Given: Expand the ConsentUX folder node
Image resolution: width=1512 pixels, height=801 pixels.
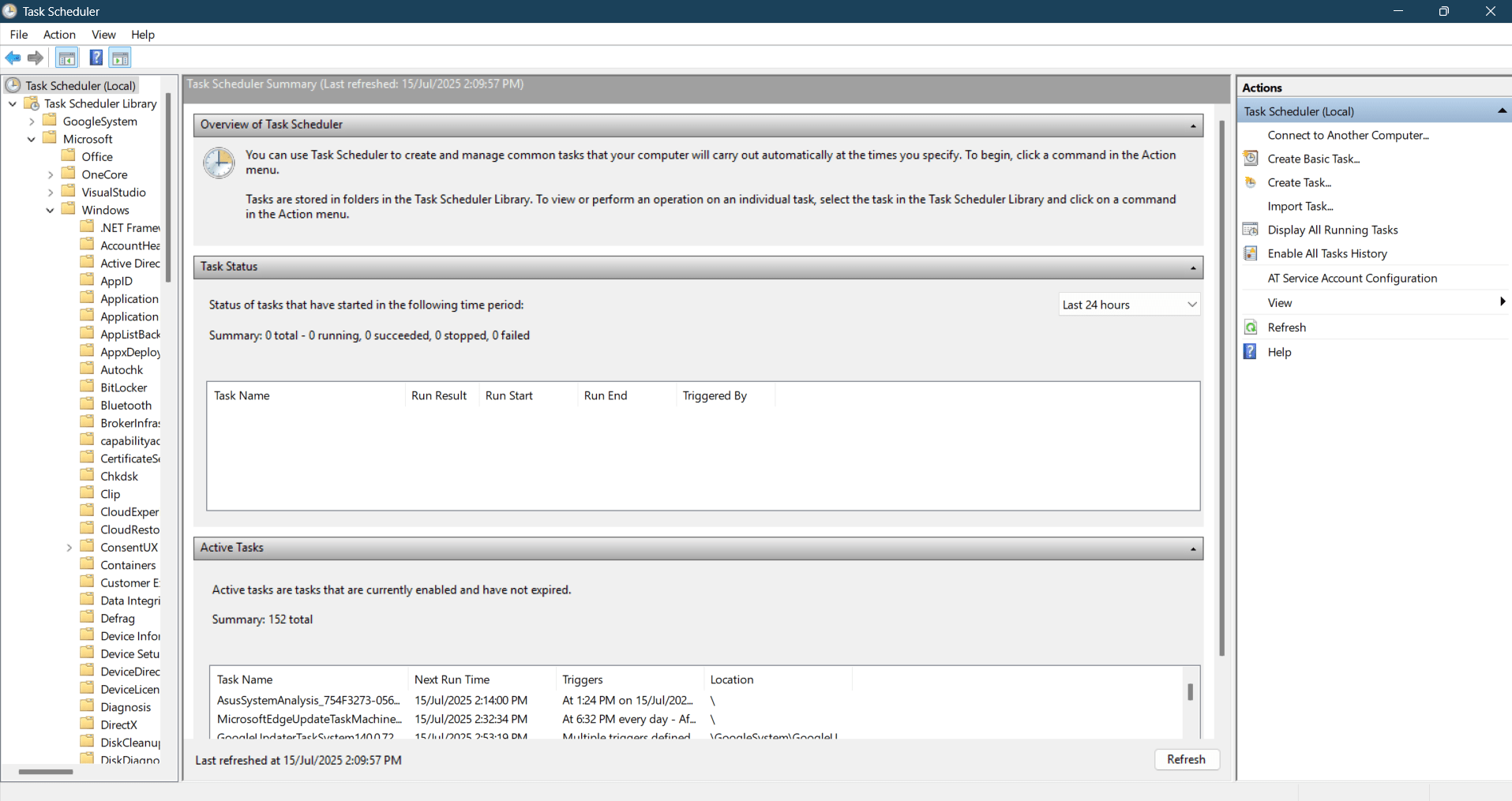Looking at the screenshot, I should [69, 548].
